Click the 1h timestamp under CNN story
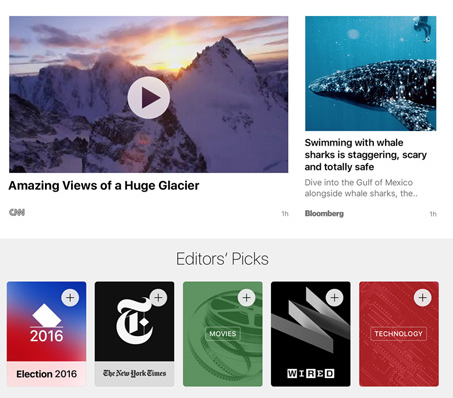453x398 pixels. tap(285, 214)
